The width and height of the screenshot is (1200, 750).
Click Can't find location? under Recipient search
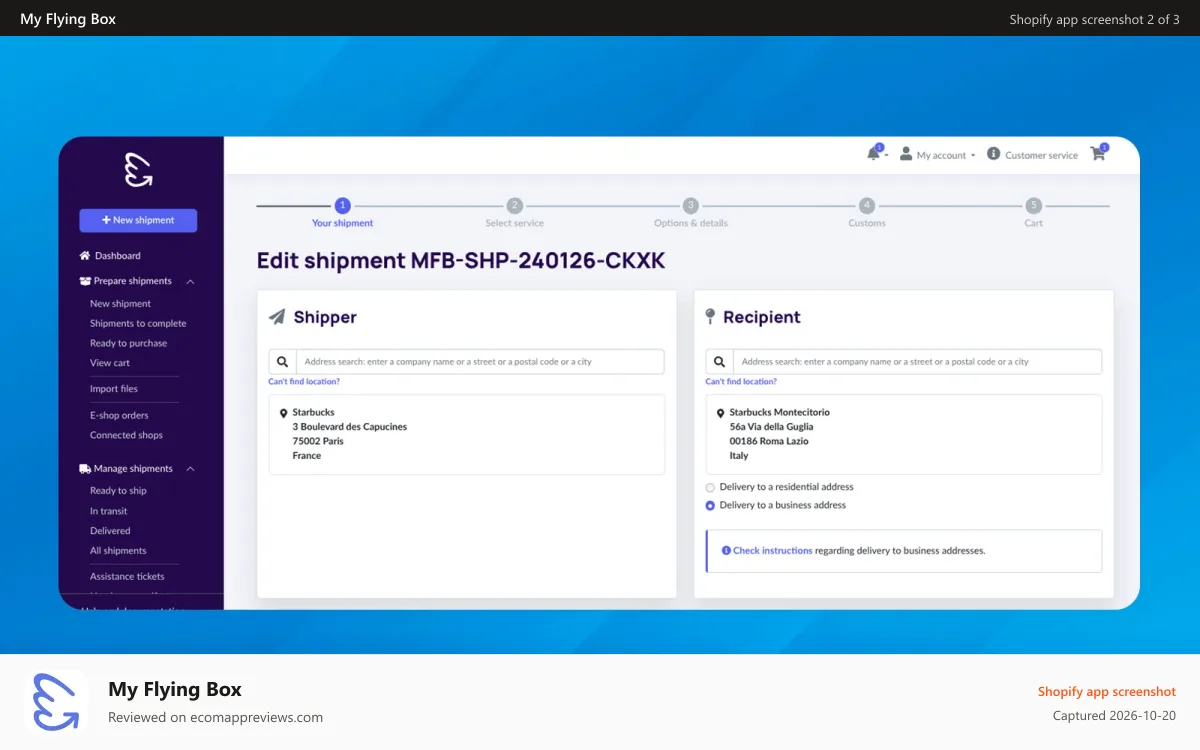point(741,382)
